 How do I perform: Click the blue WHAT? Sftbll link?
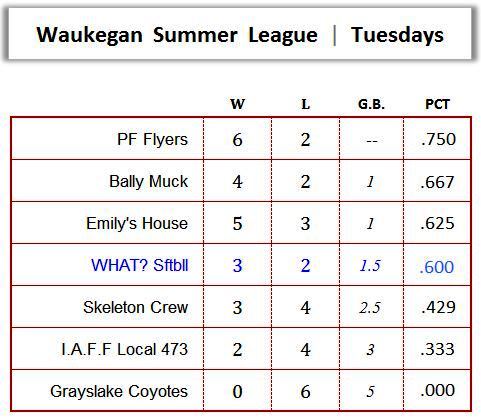pyautogui.click(x=140, y=265)
